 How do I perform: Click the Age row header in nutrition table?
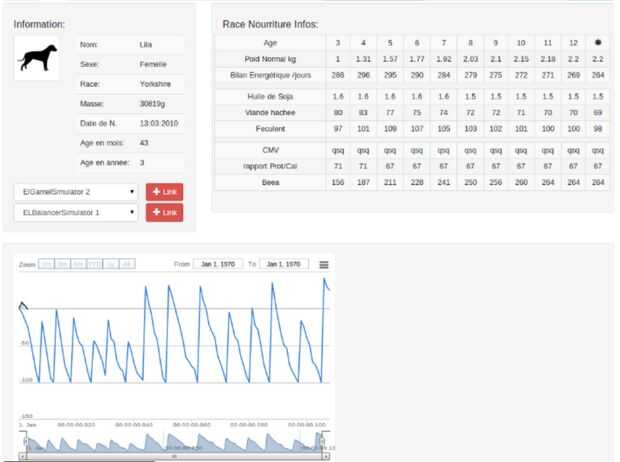(270, 43)
